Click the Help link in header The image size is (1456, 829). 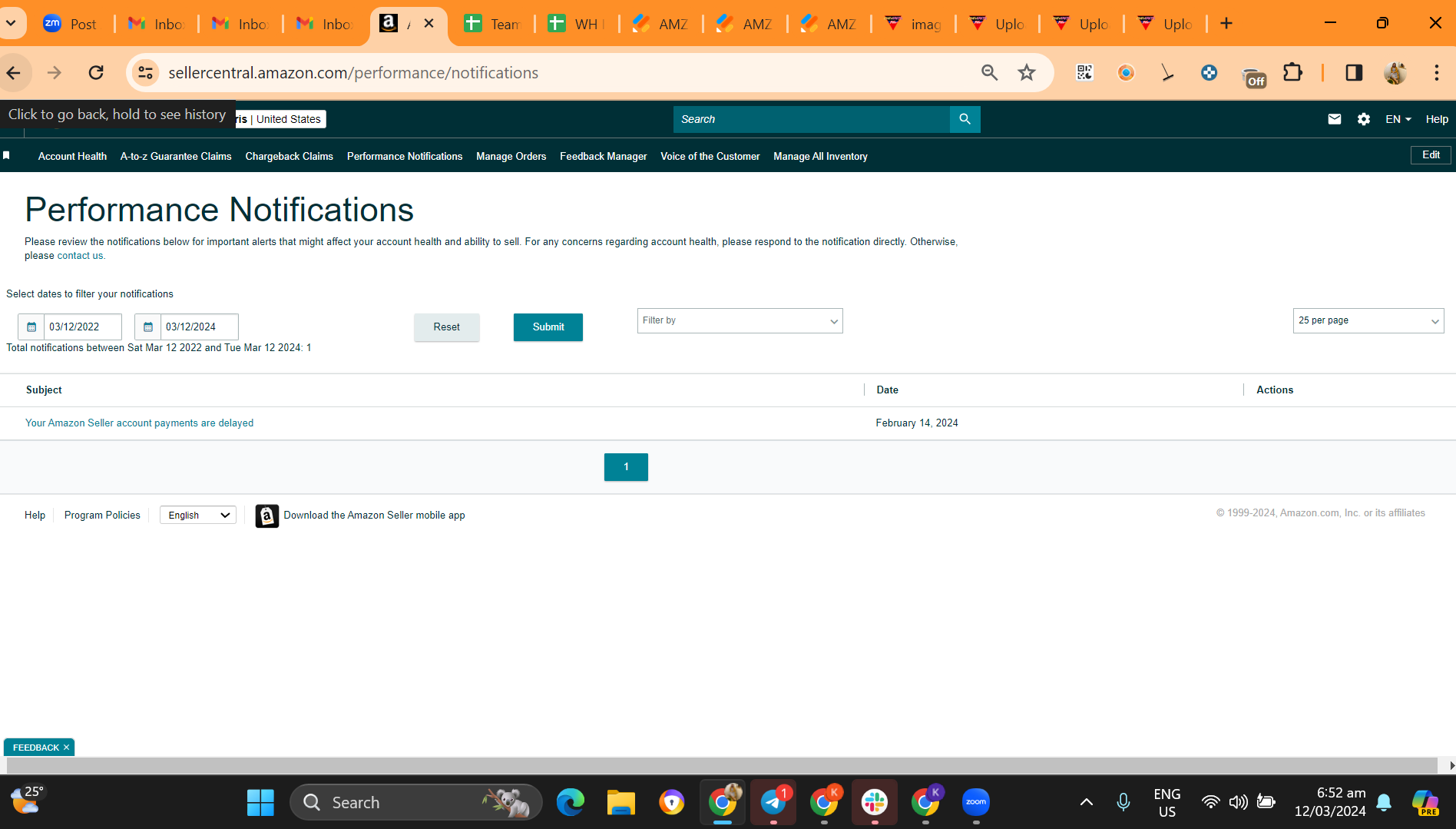pos(1437,119)
